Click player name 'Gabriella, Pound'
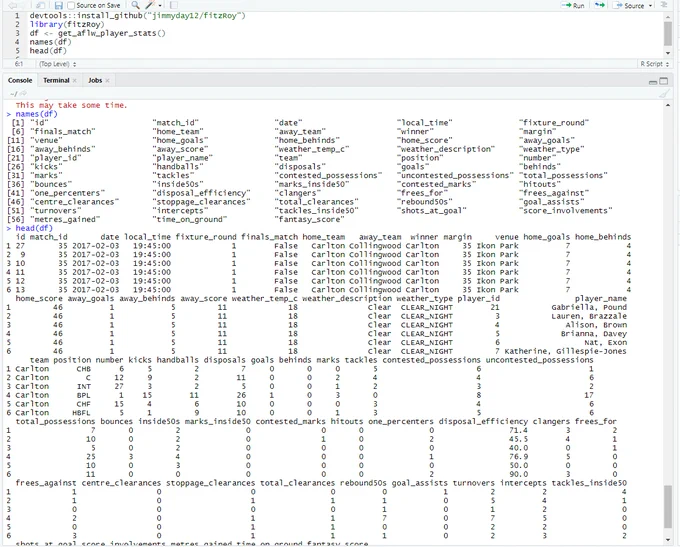The image size is (680, 547). 589,307
